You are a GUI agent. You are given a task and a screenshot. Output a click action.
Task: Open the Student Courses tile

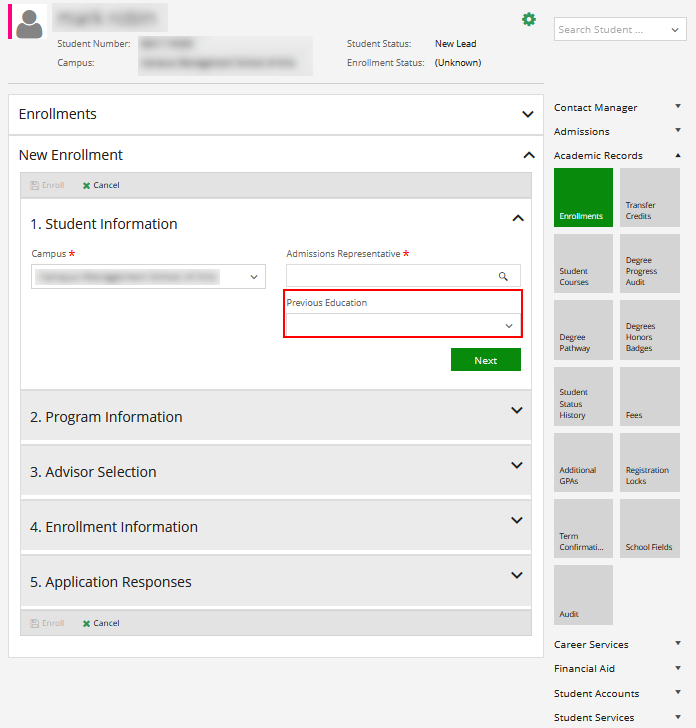click(583, 263)
